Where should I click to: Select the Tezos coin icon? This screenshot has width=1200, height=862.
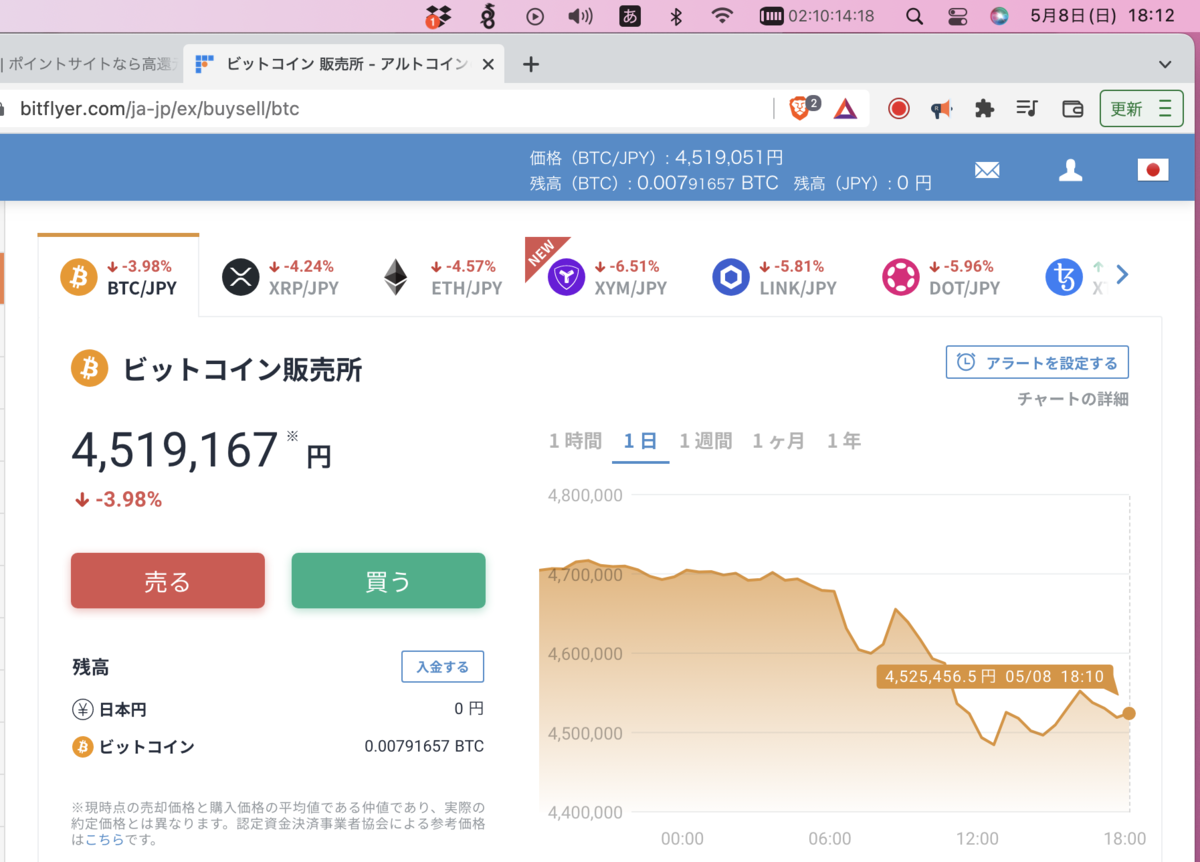1063,277
